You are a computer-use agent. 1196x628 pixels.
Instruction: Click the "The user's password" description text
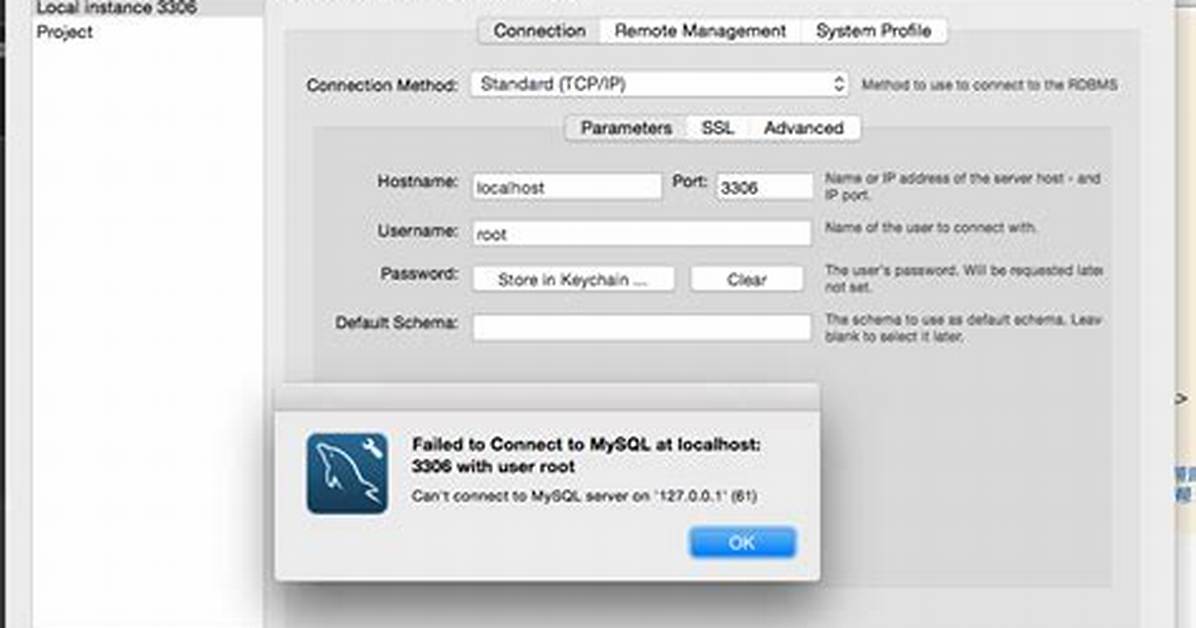tap(964, 279)
